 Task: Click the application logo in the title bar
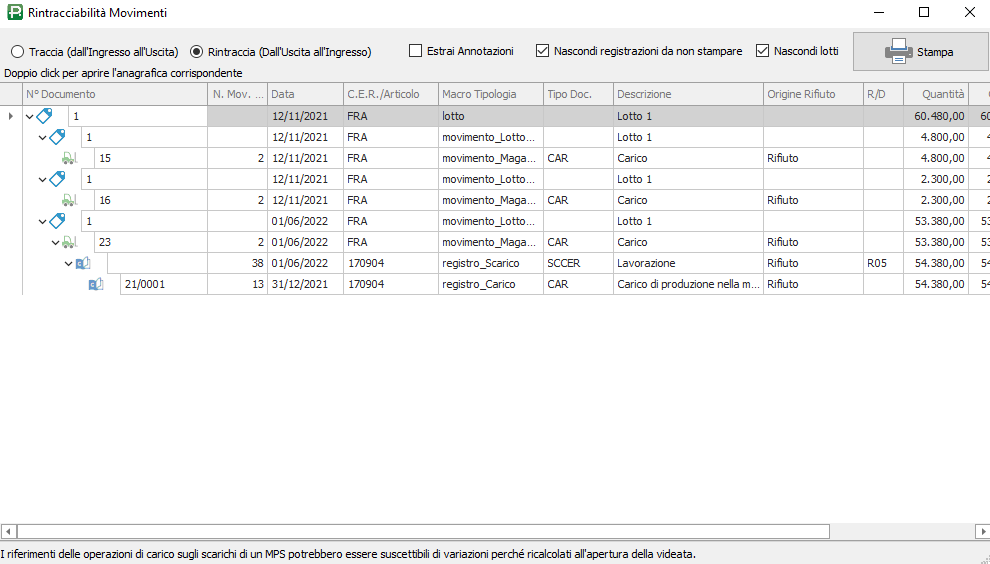14,13
